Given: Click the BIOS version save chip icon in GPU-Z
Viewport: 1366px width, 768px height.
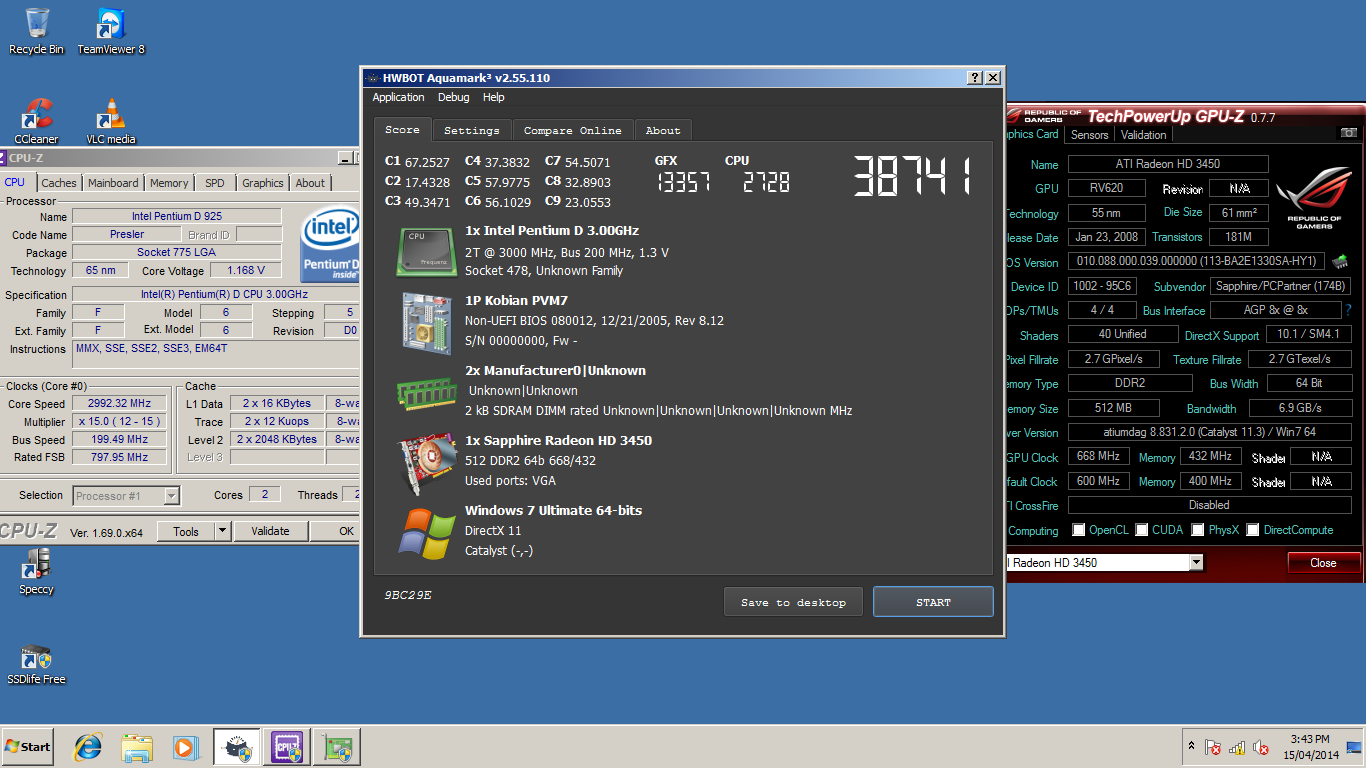Looking at the screenshot, I should click(x=1339, y=262).
